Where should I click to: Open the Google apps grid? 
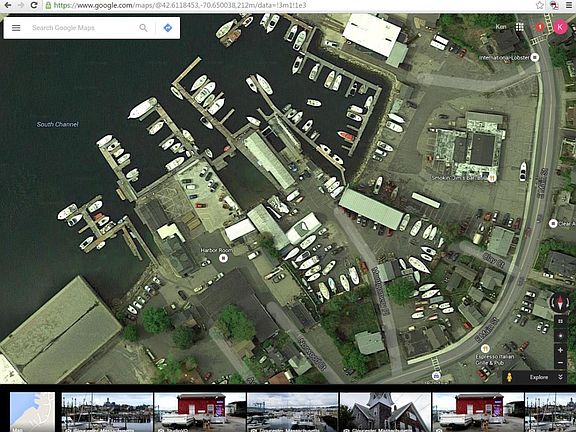point(519,27)
